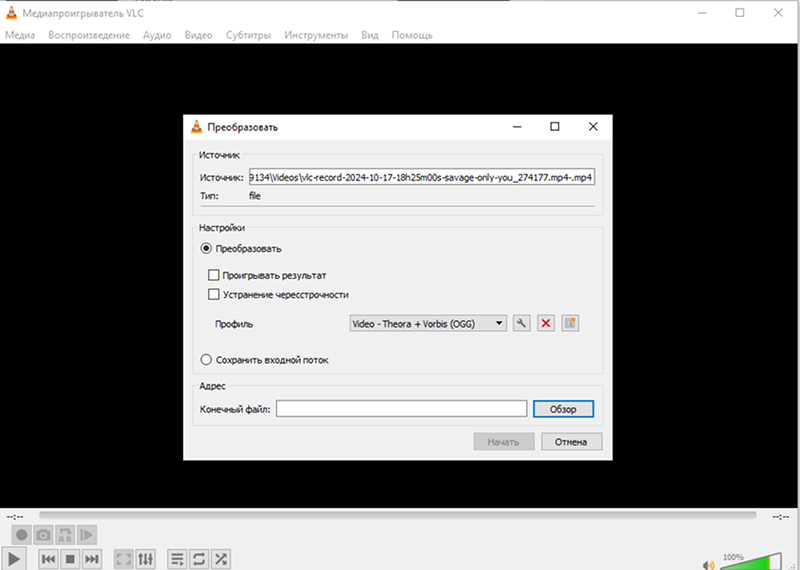The width and height of the screenshot is (800, 570).
Task: Start playback with the Play button
Action: pyautogui.click(x=14, y=559)
